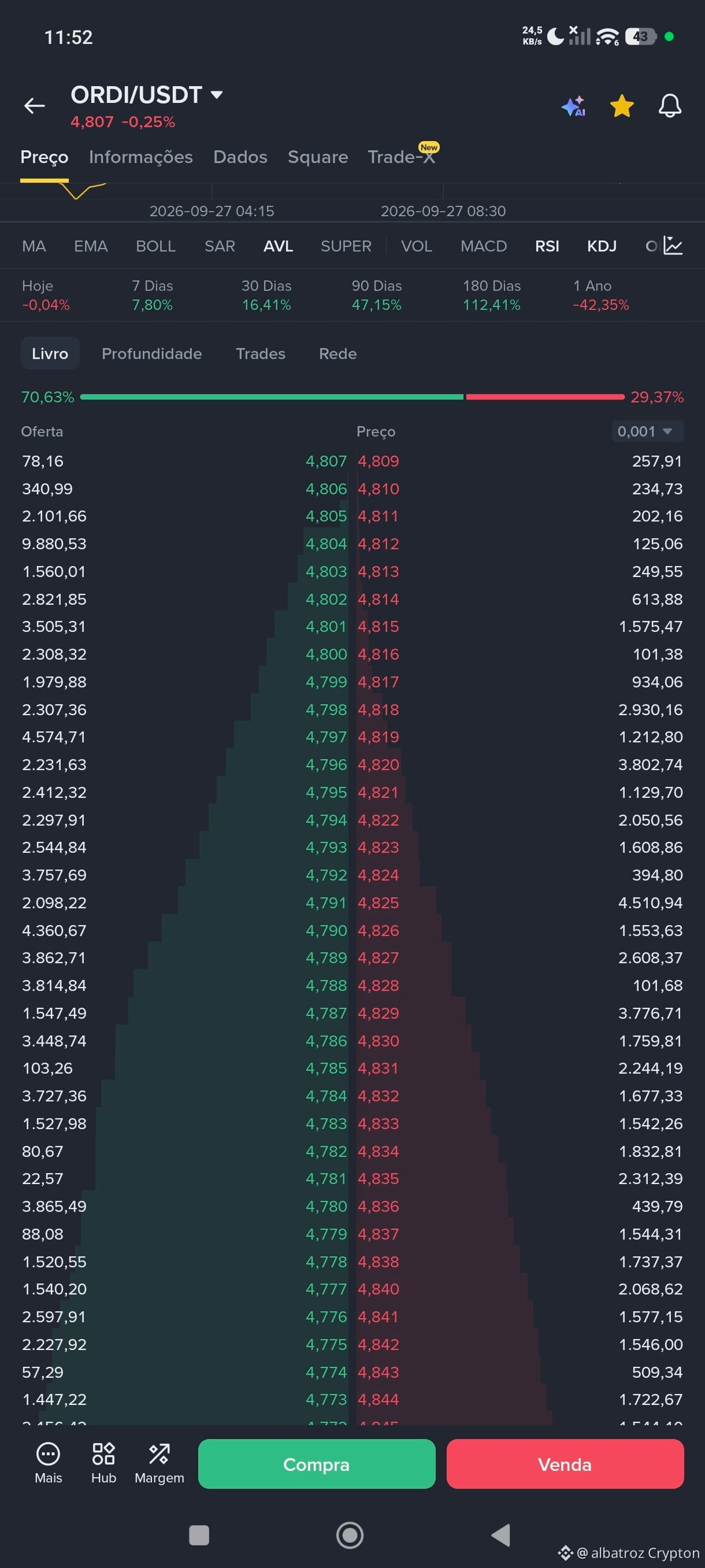
Task: Enable the MACD indicator
Action: point(484,246)
